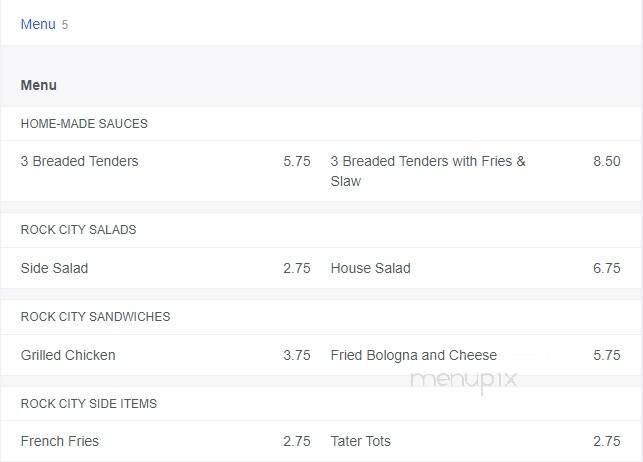Select the Grilled Chicken sandwich
The width and height of the screenshot is (643, 462).
point(68,355)
